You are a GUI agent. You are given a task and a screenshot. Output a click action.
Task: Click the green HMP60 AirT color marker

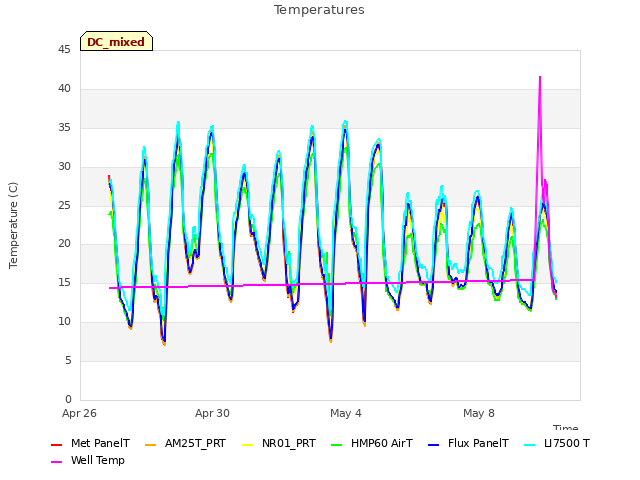[x=336, y=444]
